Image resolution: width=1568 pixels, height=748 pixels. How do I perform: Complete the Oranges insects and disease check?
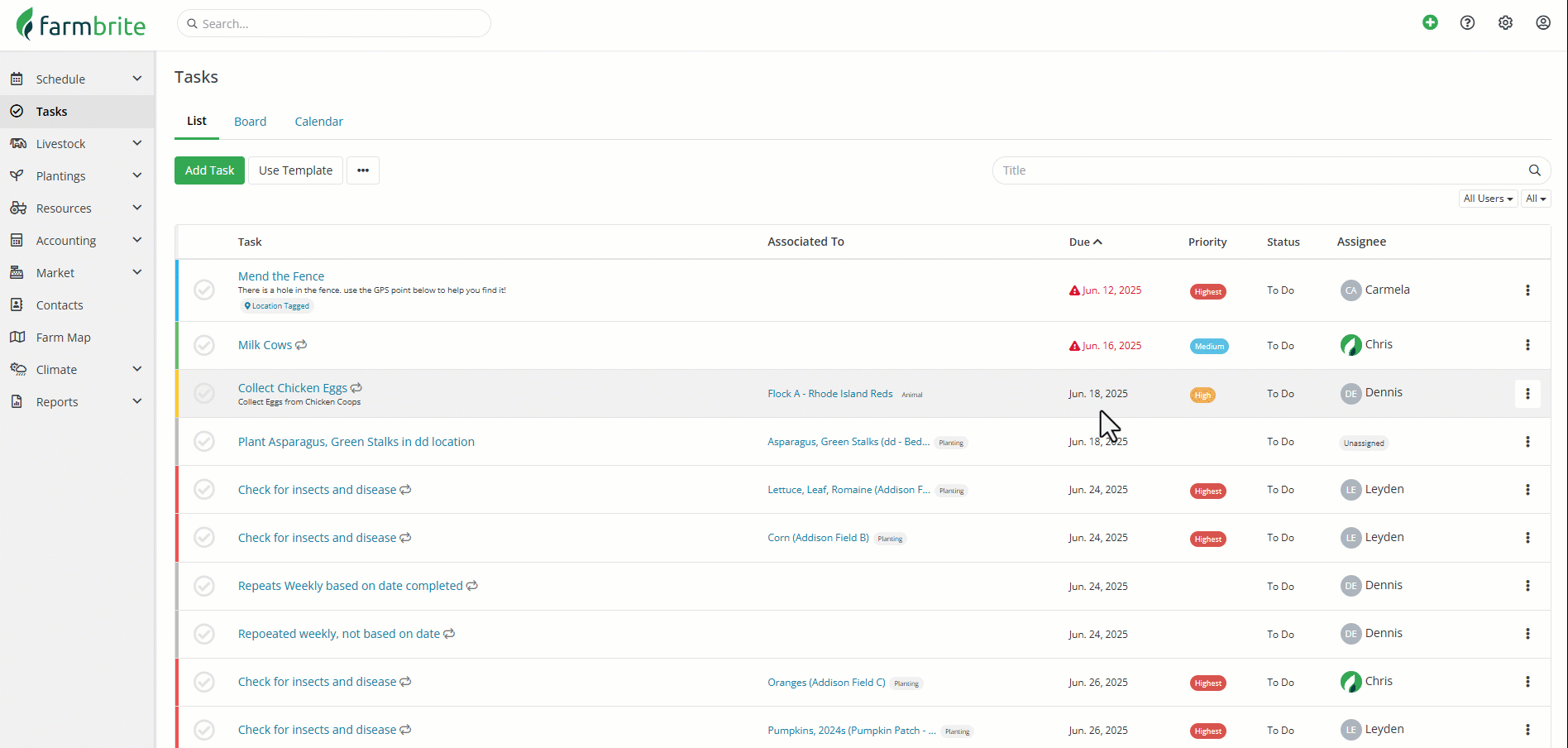(x=204, y=682)
